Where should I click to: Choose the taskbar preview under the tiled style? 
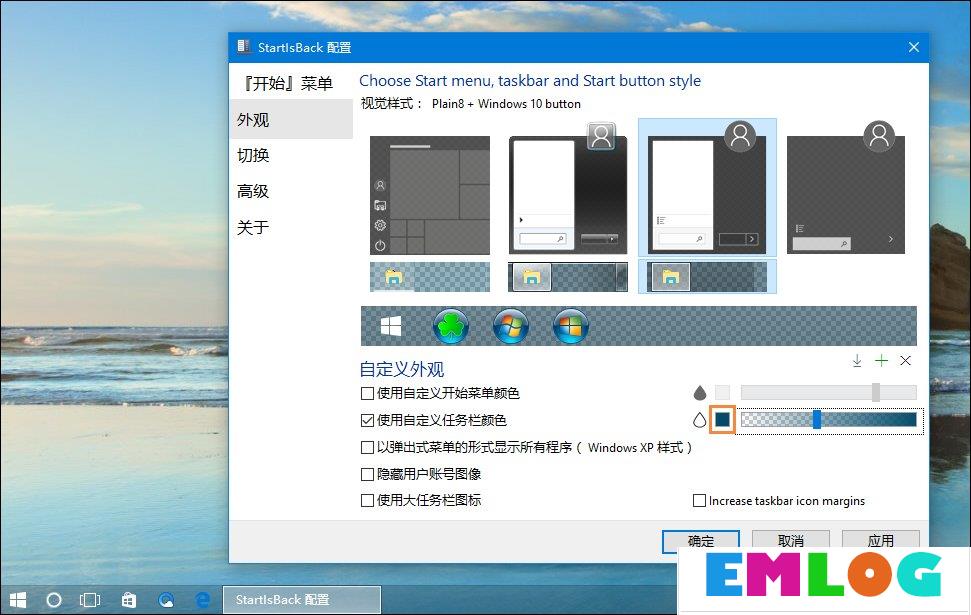point(430,277)
